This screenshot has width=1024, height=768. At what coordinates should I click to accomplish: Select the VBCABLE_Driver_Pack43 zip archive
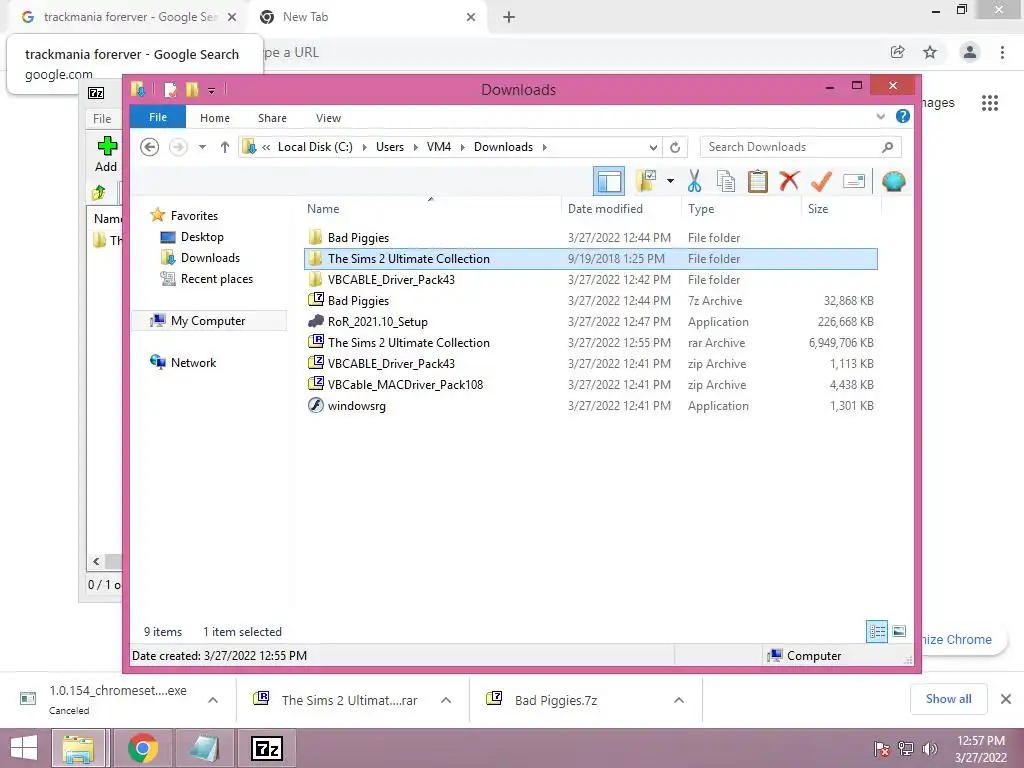click(x=591, y=363)
